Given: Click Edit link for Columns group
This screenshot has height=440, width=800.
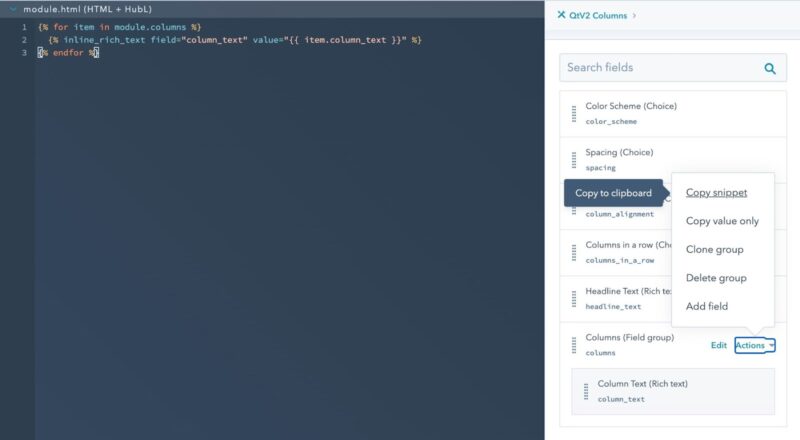Looking at the screenshot, I should (x=718, y=345).
